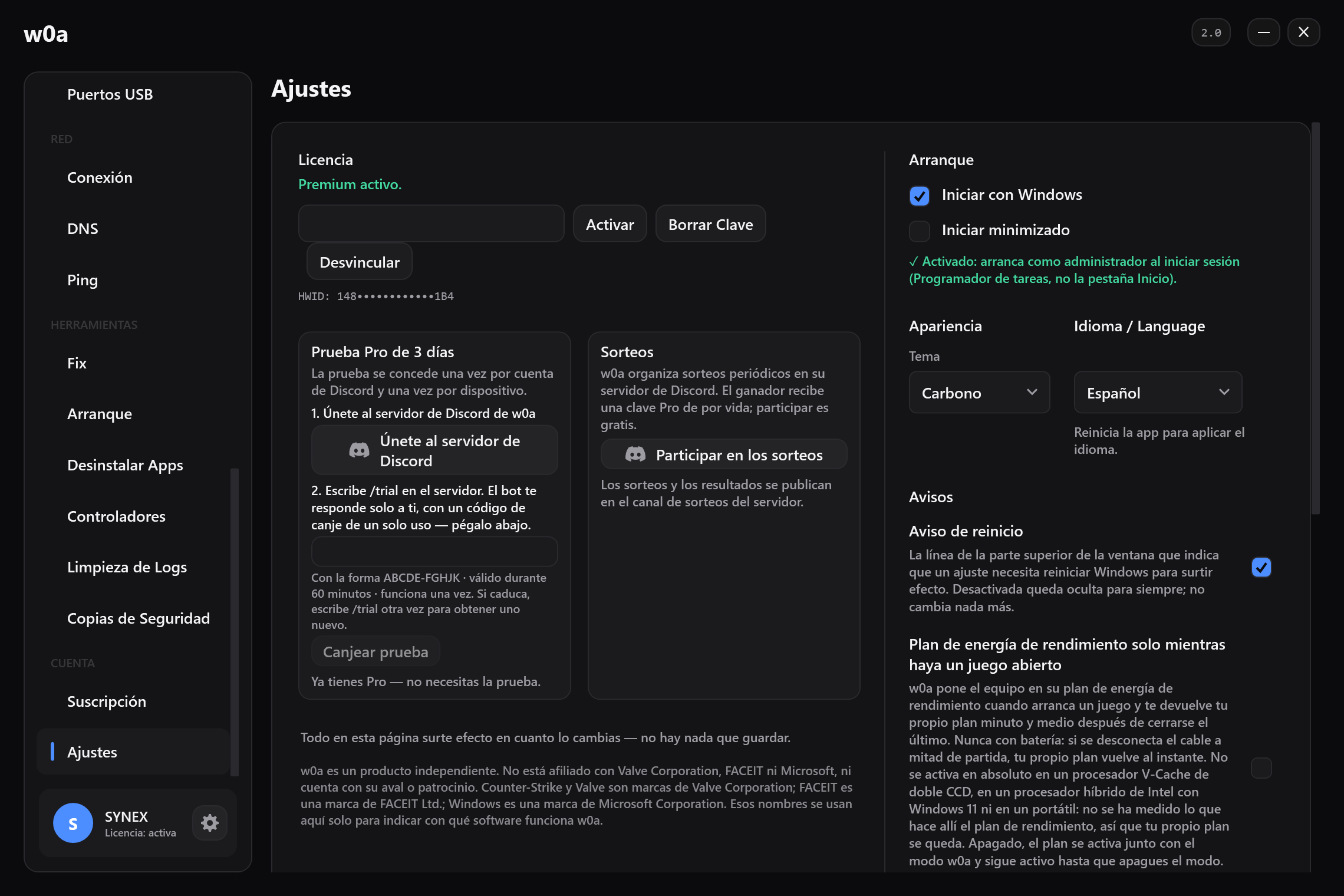Click Licencia: activa text under SYNEX

pos(140,833)
